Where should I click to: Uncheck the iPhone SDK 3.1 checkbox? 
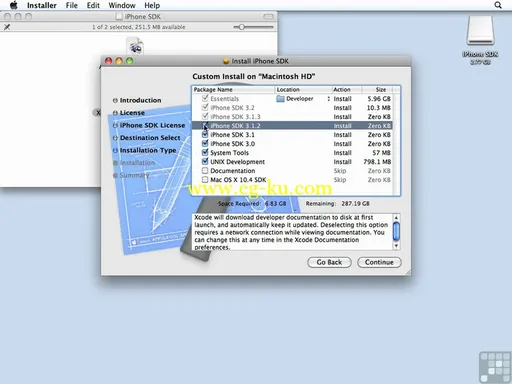[x=205, y=134]
